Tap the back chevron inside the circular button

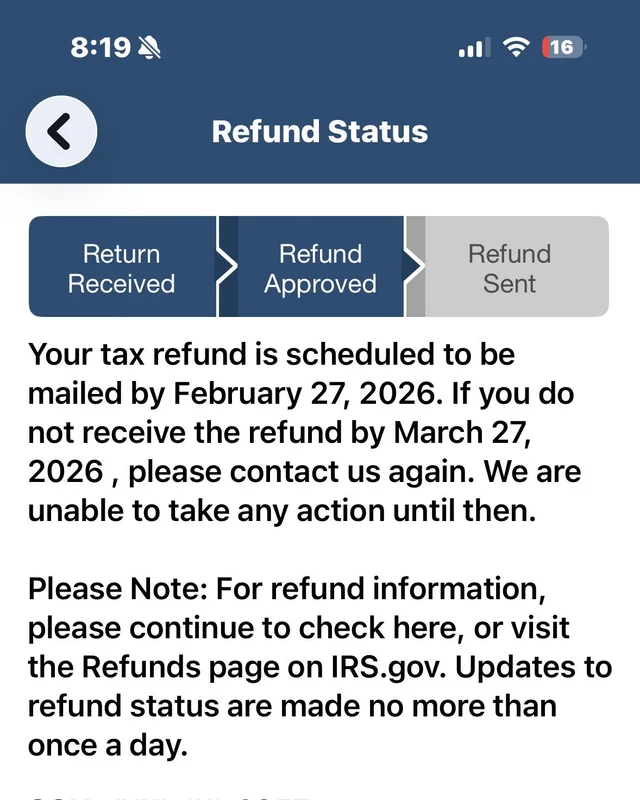pyautogui.click(x=58, y=131)
